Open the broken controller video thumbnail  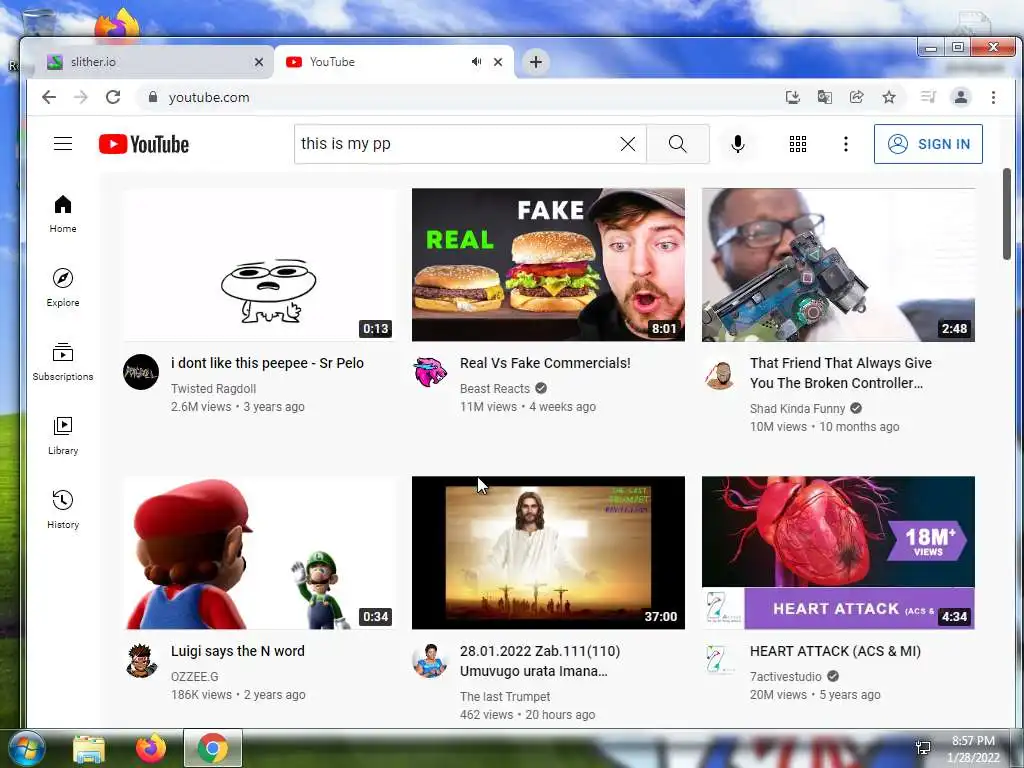[838, 264]
